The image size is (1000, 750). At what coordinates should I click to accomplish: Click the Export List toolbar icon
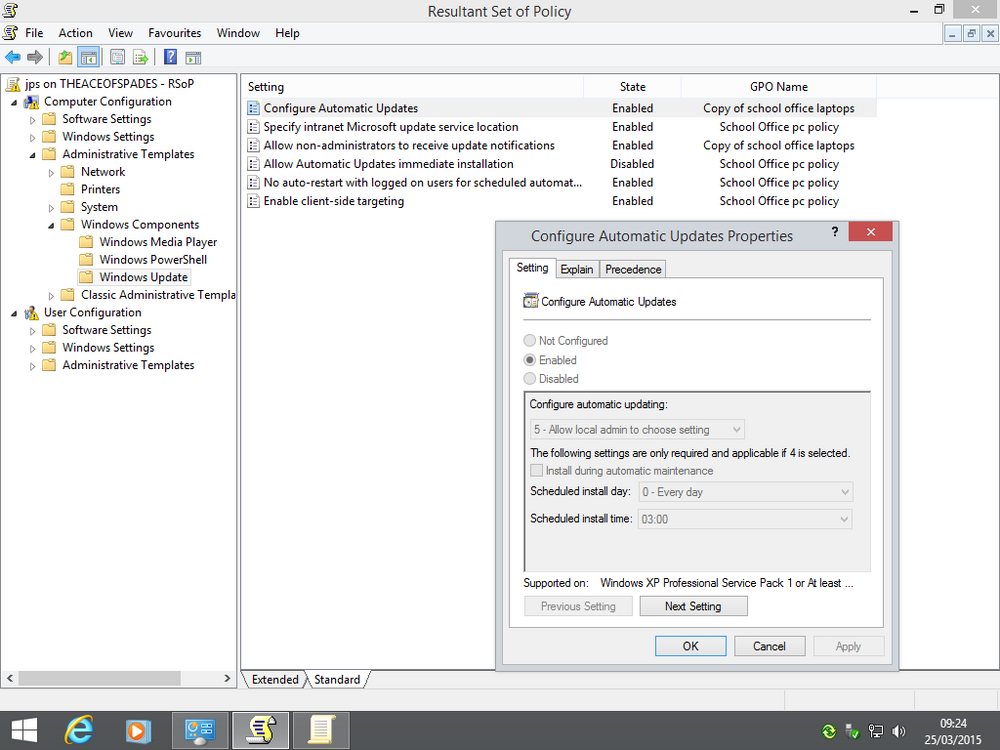140,57
